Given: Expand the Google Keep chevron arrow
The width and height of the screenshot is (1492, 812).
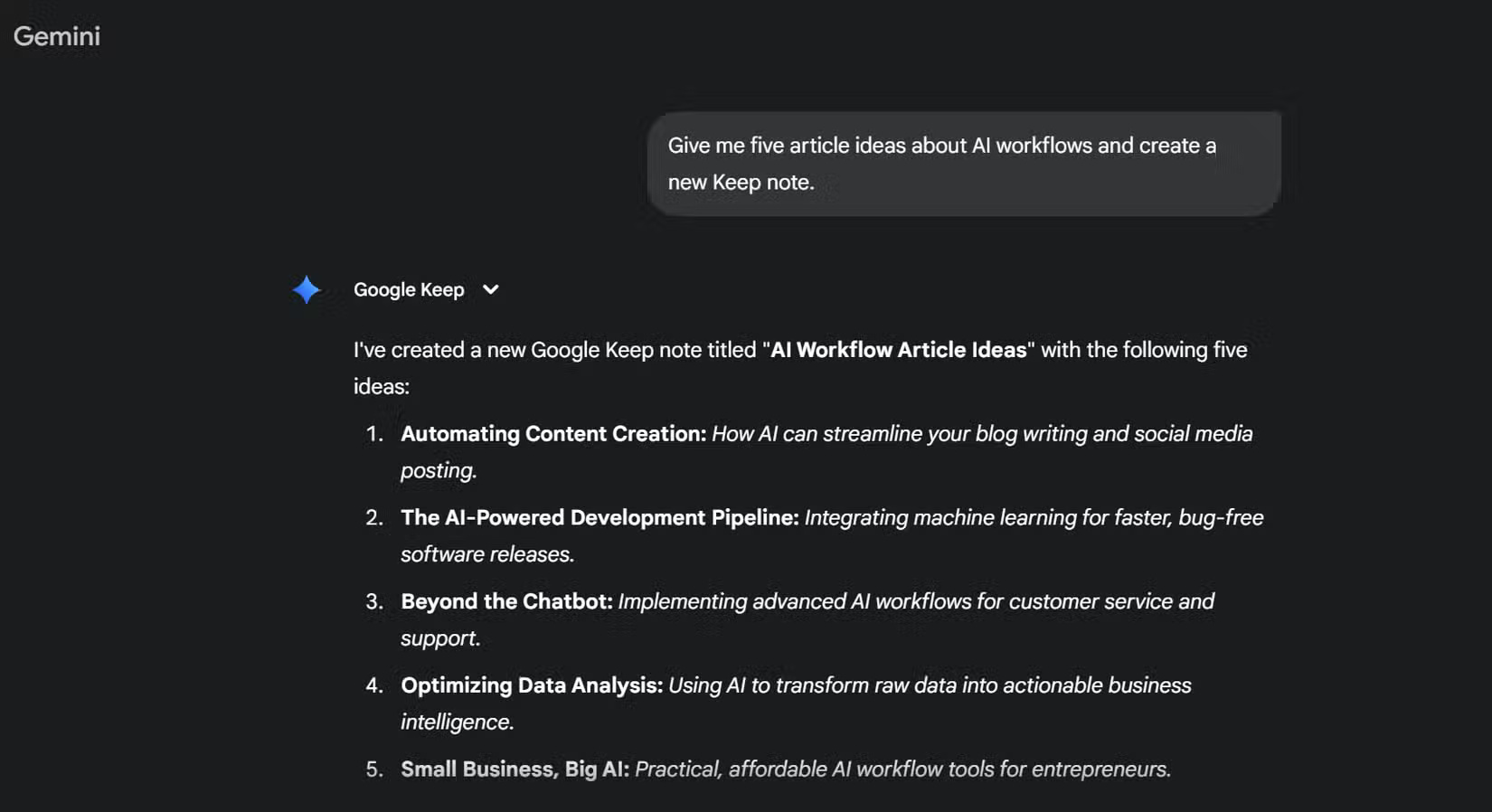Looking at the screenshot, I should 491,289.
